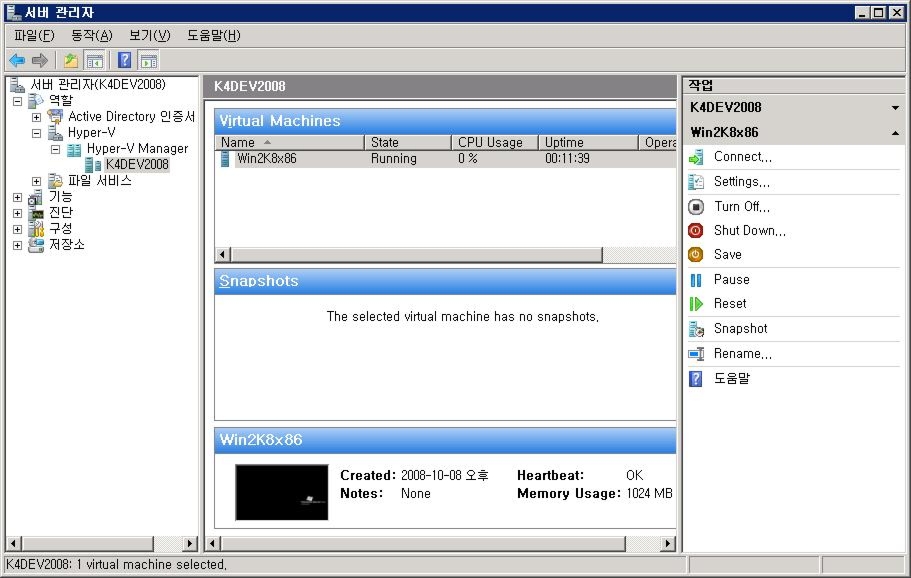Click the Up one level toolbar icon

pos(71,60)
